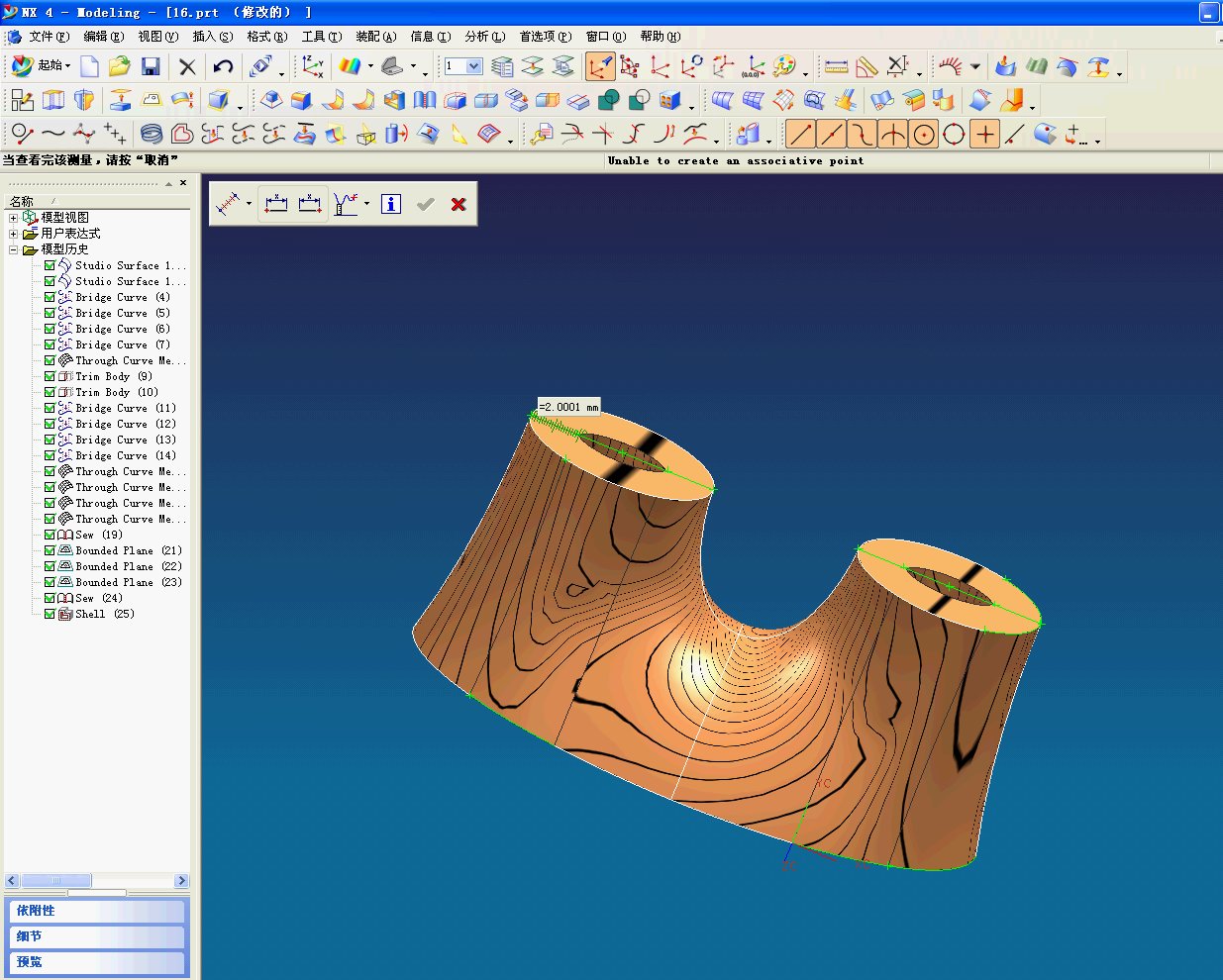Save the part with the floppy icon
This screenshot has width=1223, height=980.
(151, 66)
